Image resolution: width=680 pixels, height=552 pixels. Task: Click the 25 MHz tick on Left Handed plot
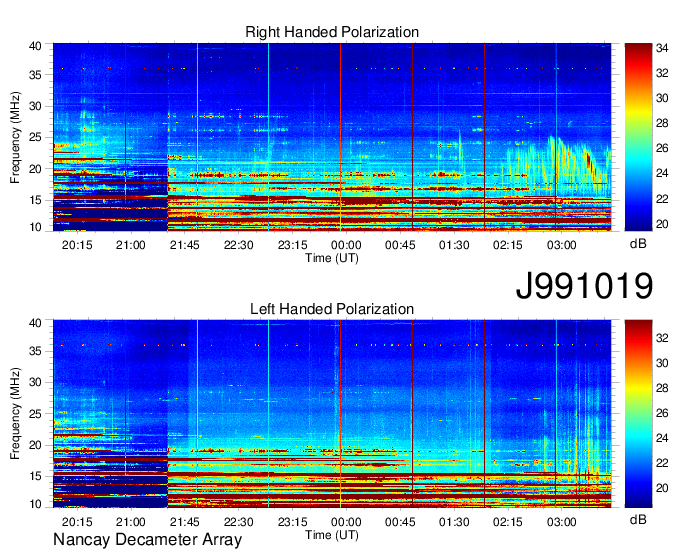(x=35, y=414)
